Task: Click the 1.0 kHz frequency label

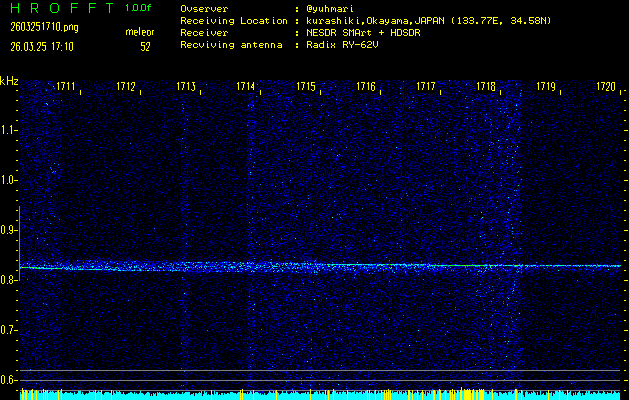Action: click(7, 181)
